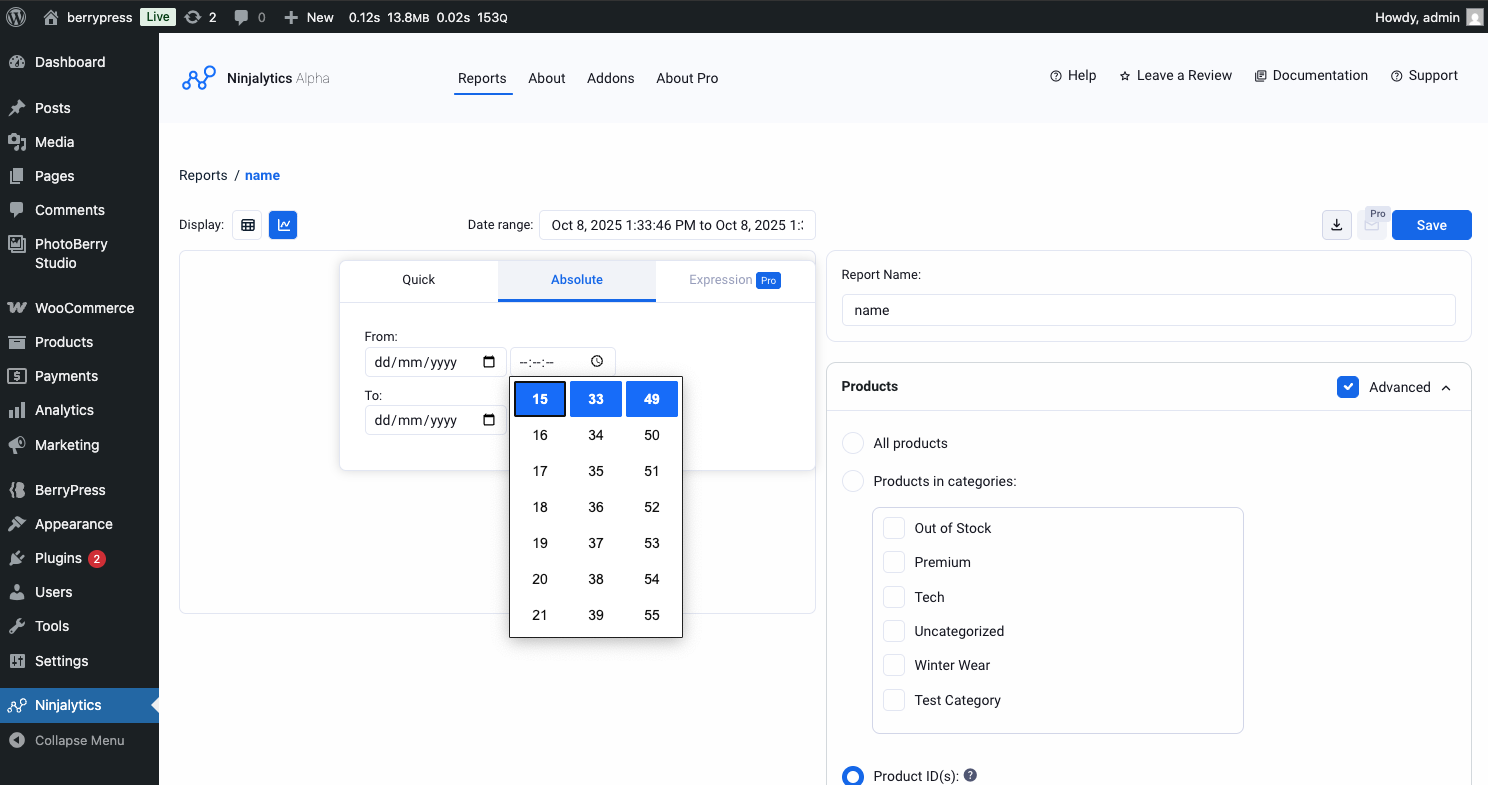This screenshot has width=1488, height=785.
Task: Check the Premium category checkbox
Action: [x=893, y=562]
